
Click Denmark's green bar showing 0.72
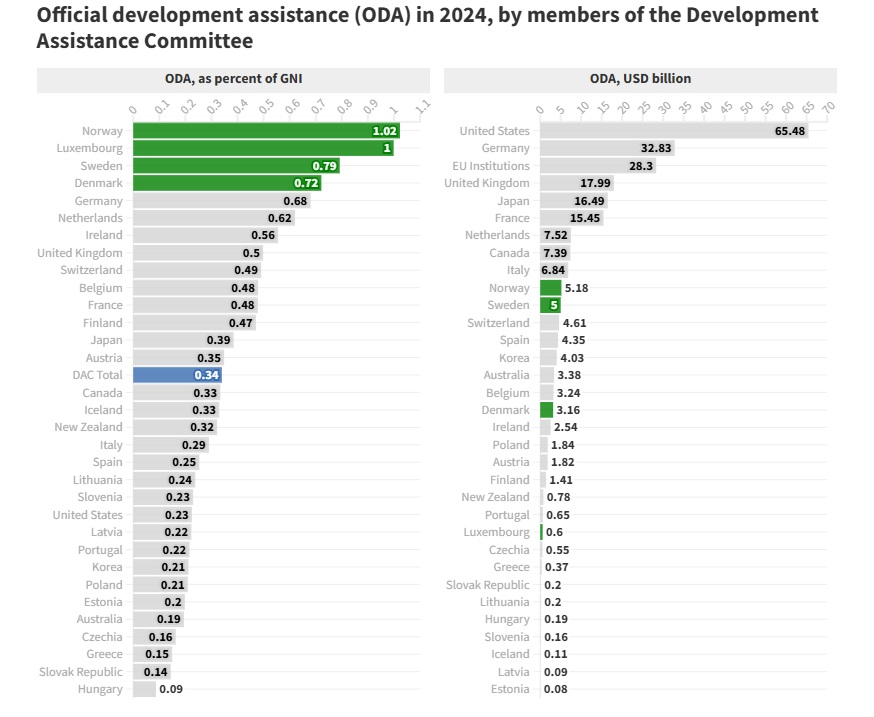pos(226,183)
